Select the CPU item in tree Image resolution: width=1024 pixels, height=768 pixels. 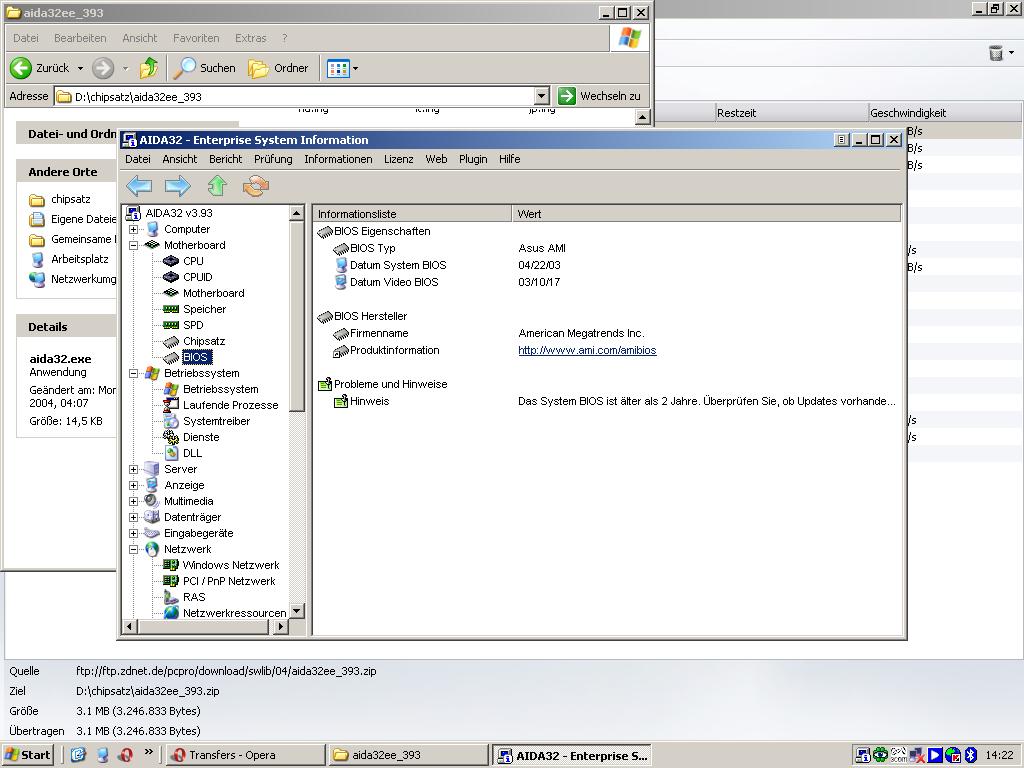coord(193,261)
